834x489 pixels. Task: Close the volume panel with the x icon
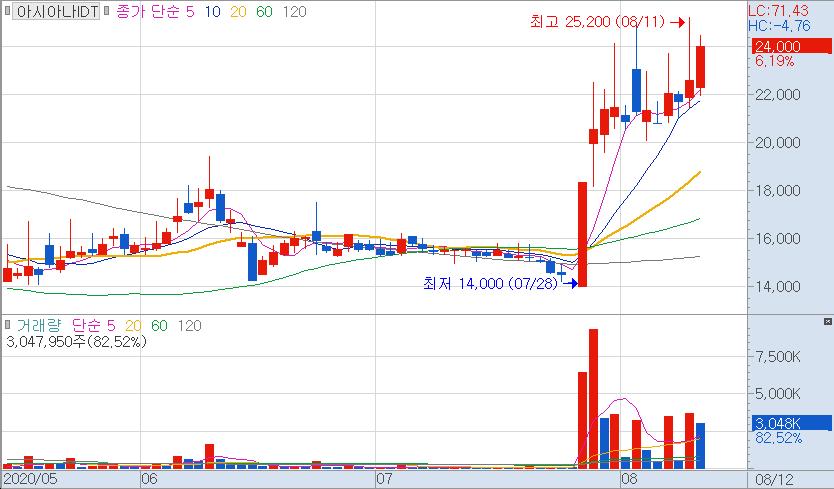(x=827, y=321)
